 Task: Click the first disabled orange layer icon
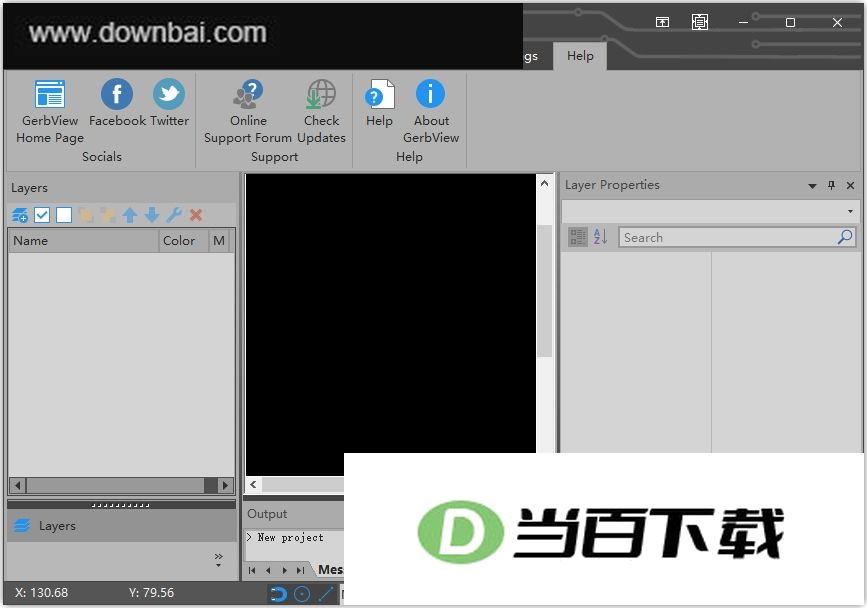[86, 215]
